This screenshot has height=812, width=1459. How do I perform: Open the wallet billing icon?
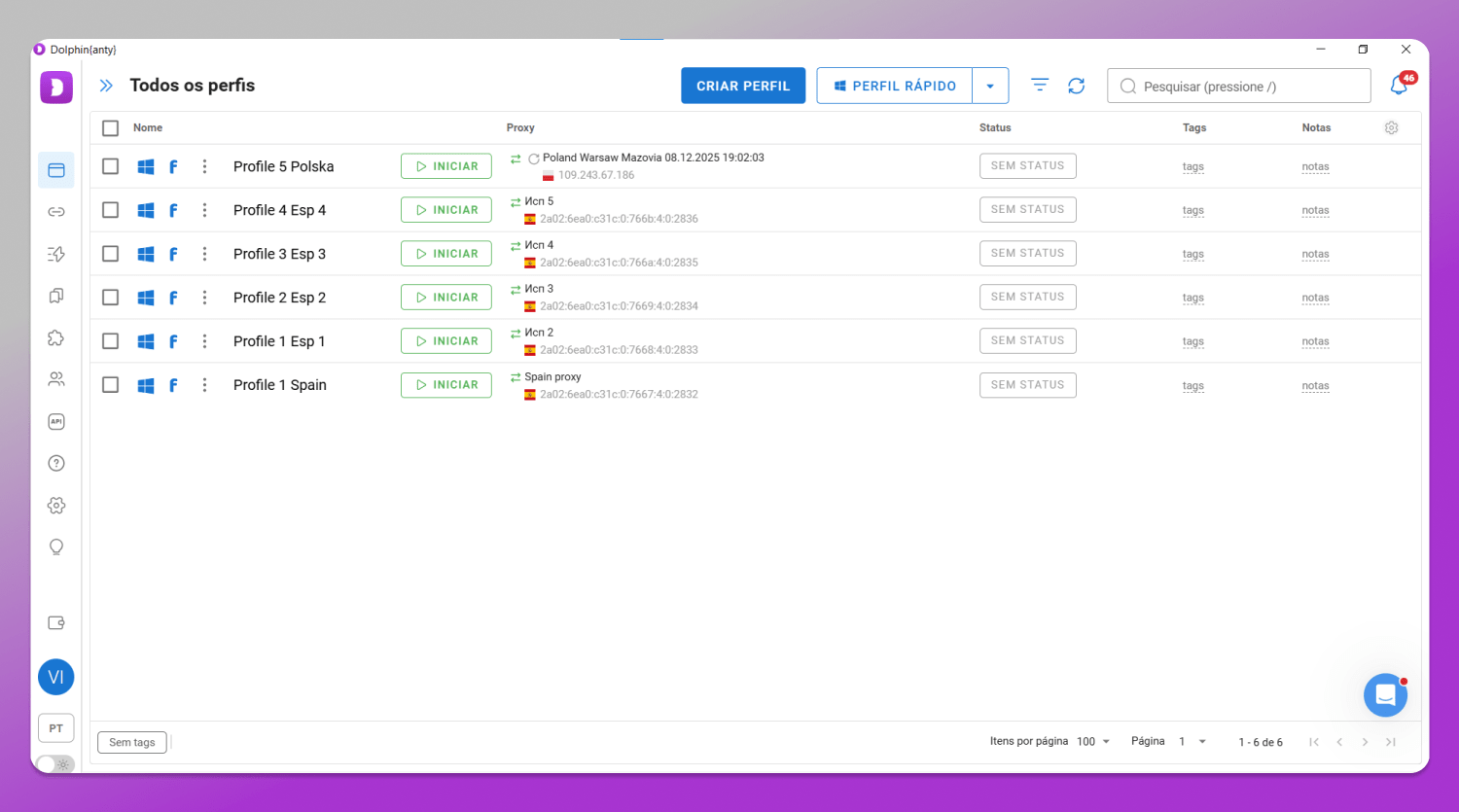pyautogui.click(x=56, y=623)
